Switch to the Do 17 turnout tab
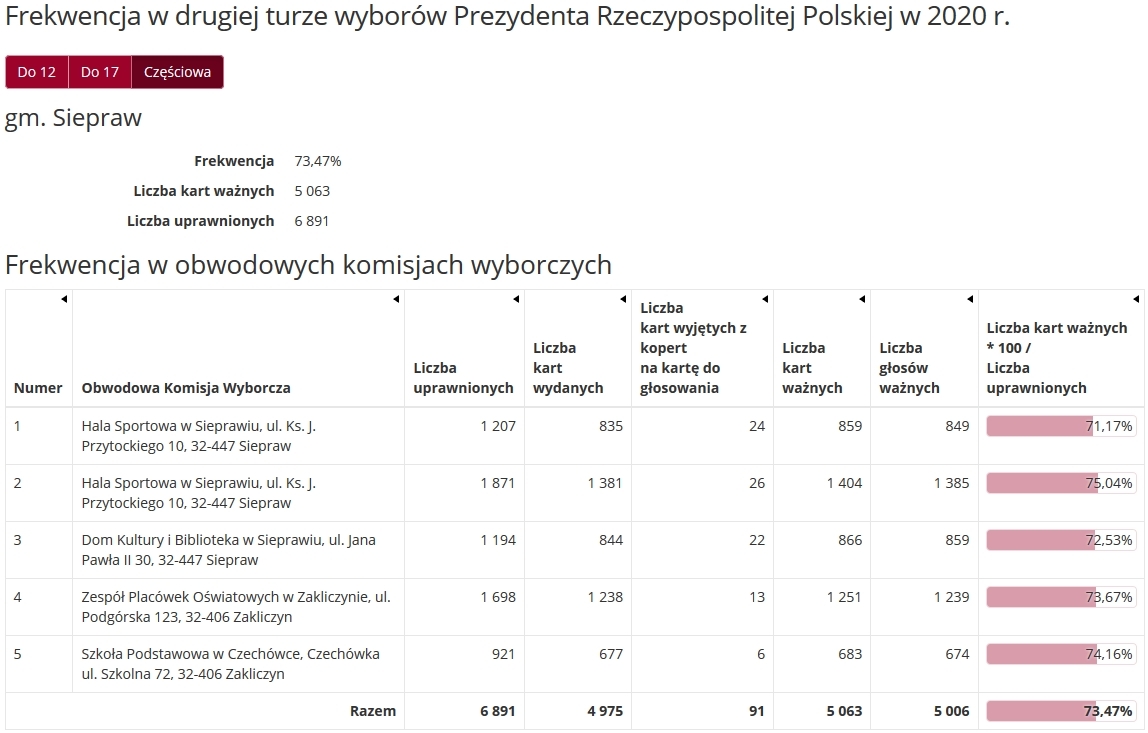This screenshot has width=1148, height=733. click(100, 72)
